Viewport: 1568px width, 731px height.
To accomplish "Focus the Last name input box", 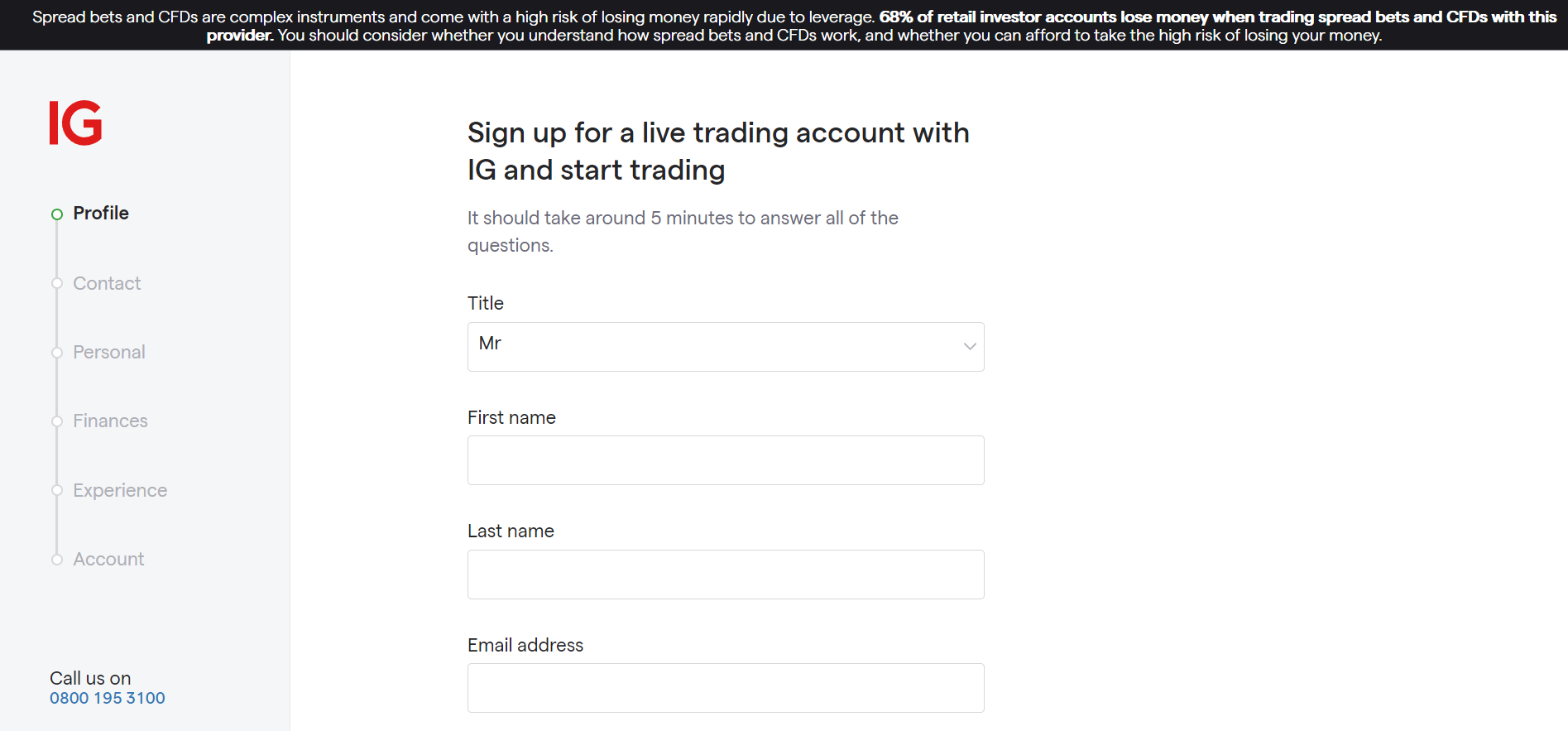I will (725, 574).
